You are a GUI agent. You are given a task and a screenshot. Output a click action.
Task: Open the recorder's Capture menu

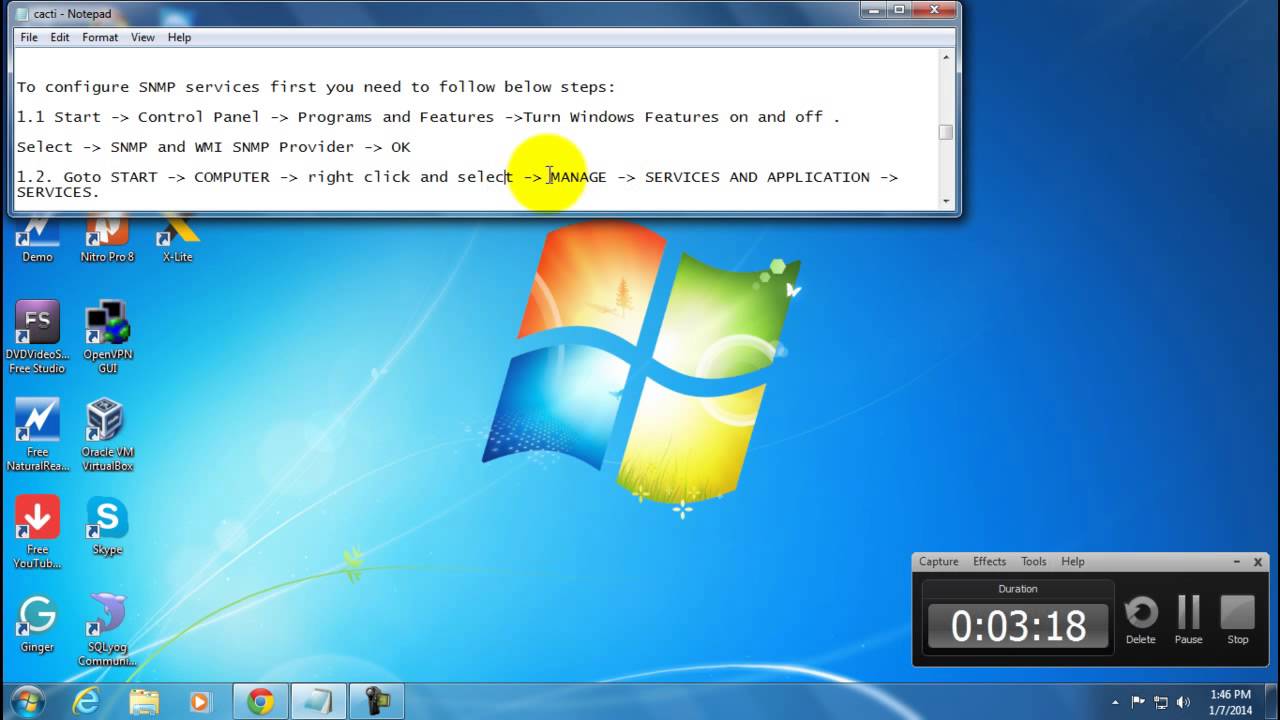(939, 561)
